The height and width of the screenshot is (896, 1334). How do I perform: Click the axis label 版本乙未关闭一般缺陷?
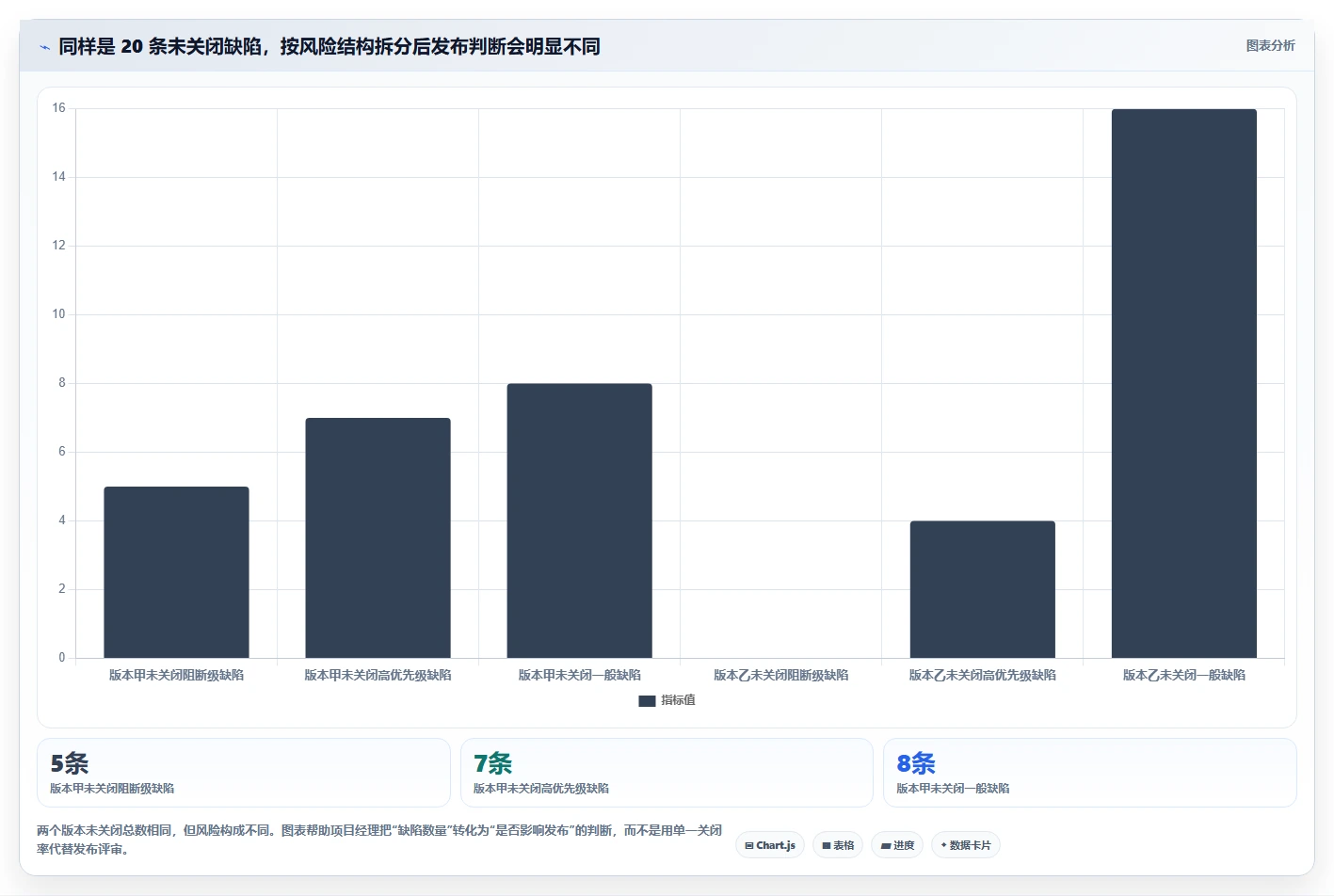[x=1183, y=675]
